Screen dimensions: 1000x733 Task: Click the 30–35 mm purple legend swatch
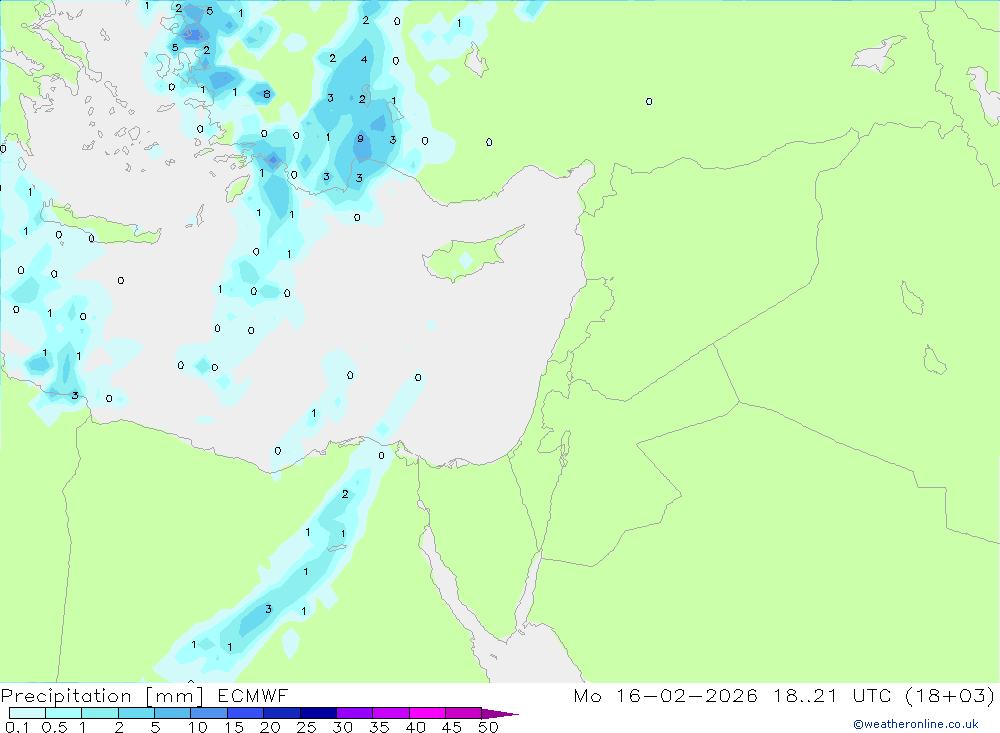point(354,713)
